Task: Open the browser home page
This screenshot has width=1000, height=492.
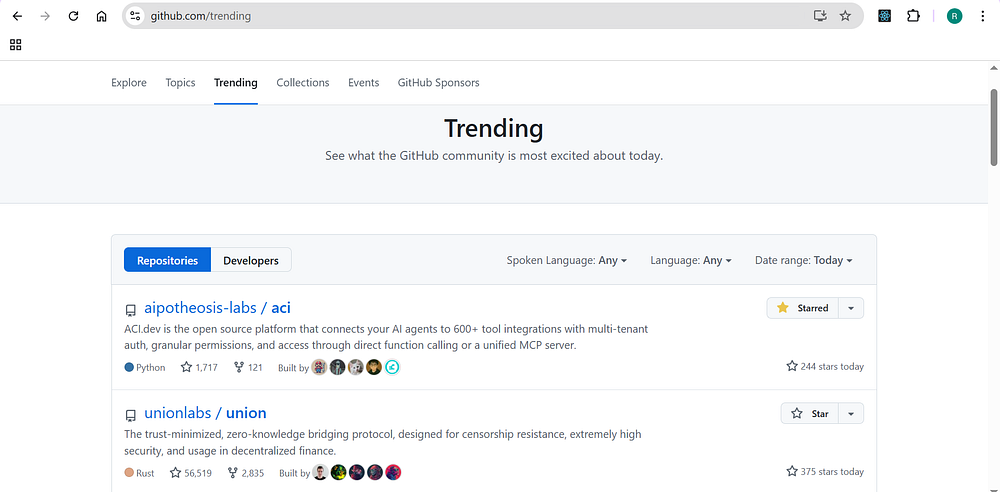Action: click(x=101, y=16)
